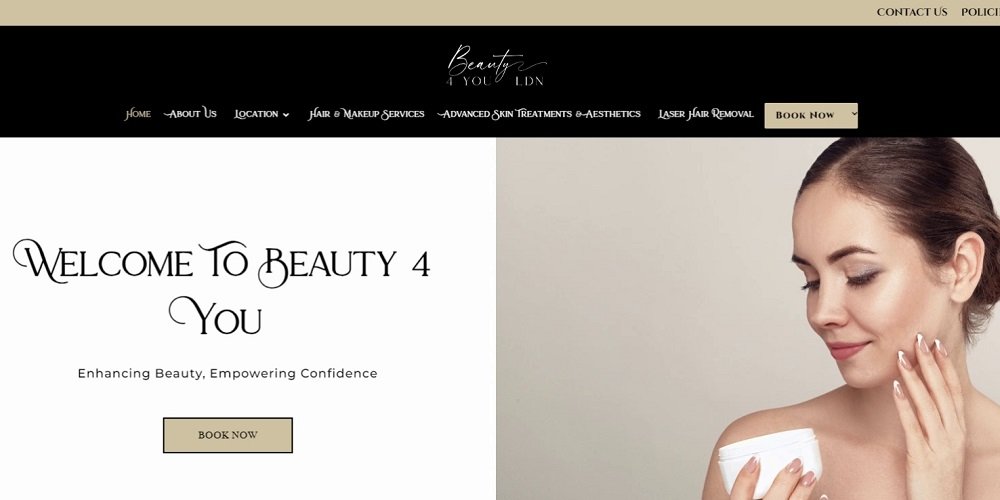
Task: Click the Welcome To Beauty 4 You heading
Action: tap(221, 288)
